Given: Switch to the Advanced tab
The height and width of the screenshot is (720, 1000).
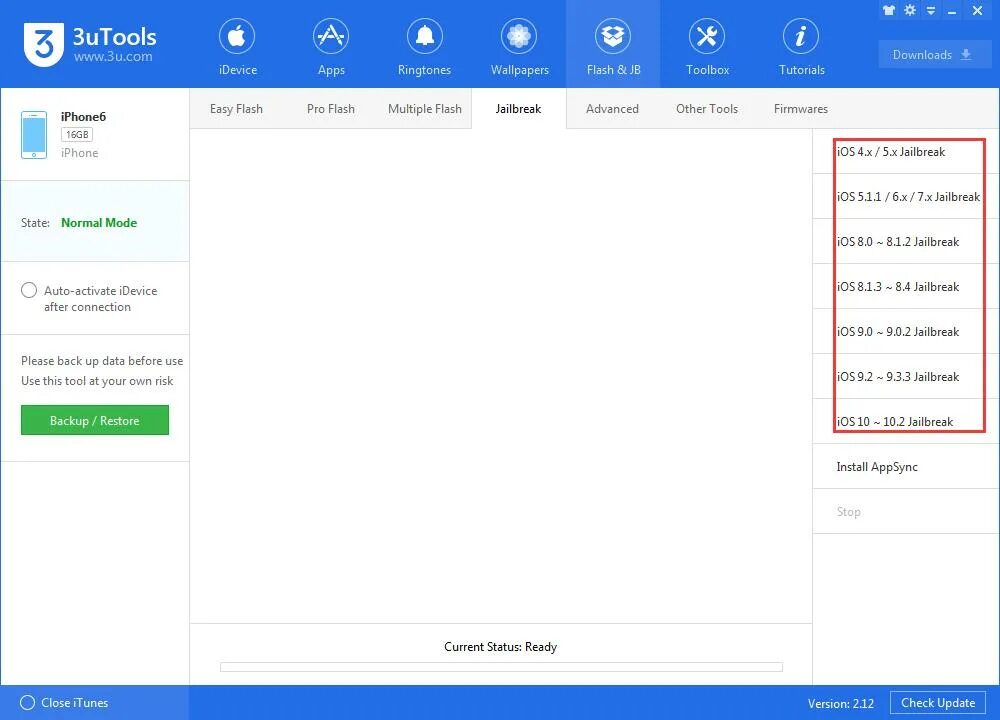Looking at the screenshot, I should (612, 109).
